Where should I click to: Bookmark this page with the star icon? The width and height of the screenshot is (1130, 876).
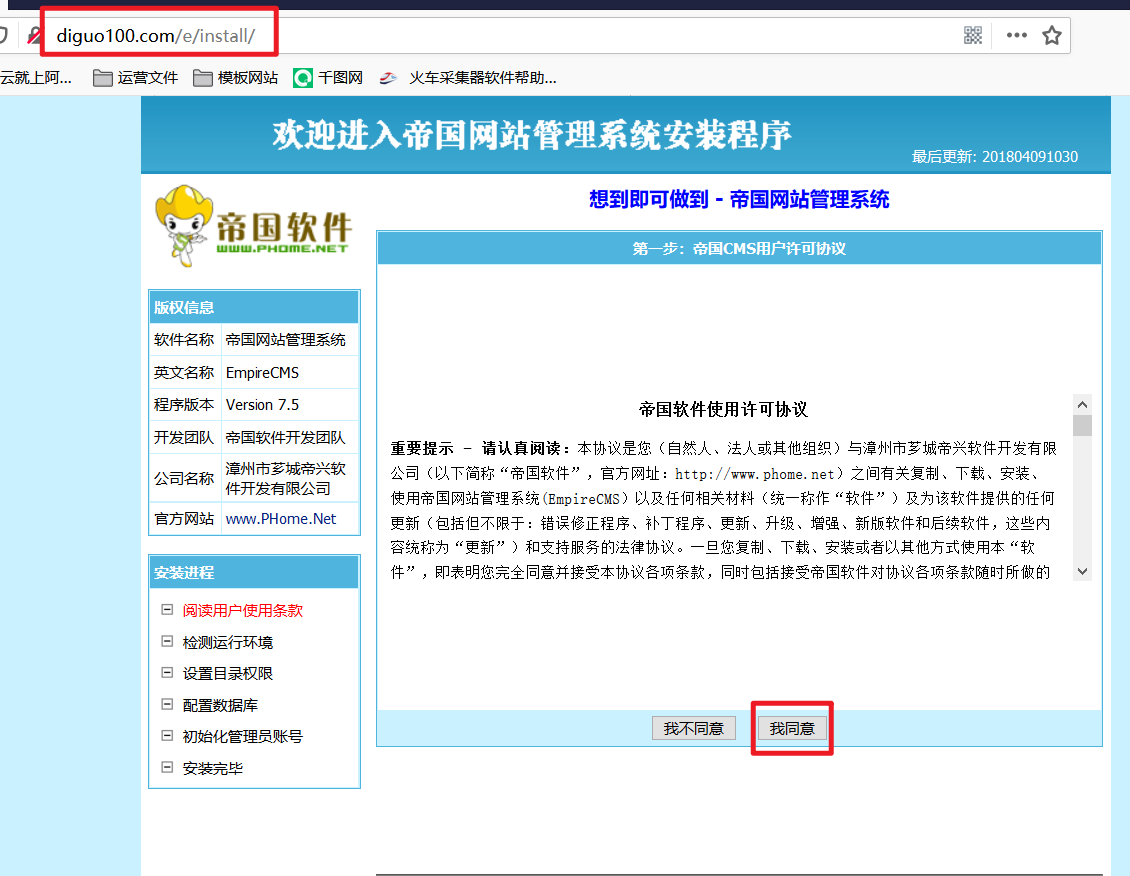1052,35
